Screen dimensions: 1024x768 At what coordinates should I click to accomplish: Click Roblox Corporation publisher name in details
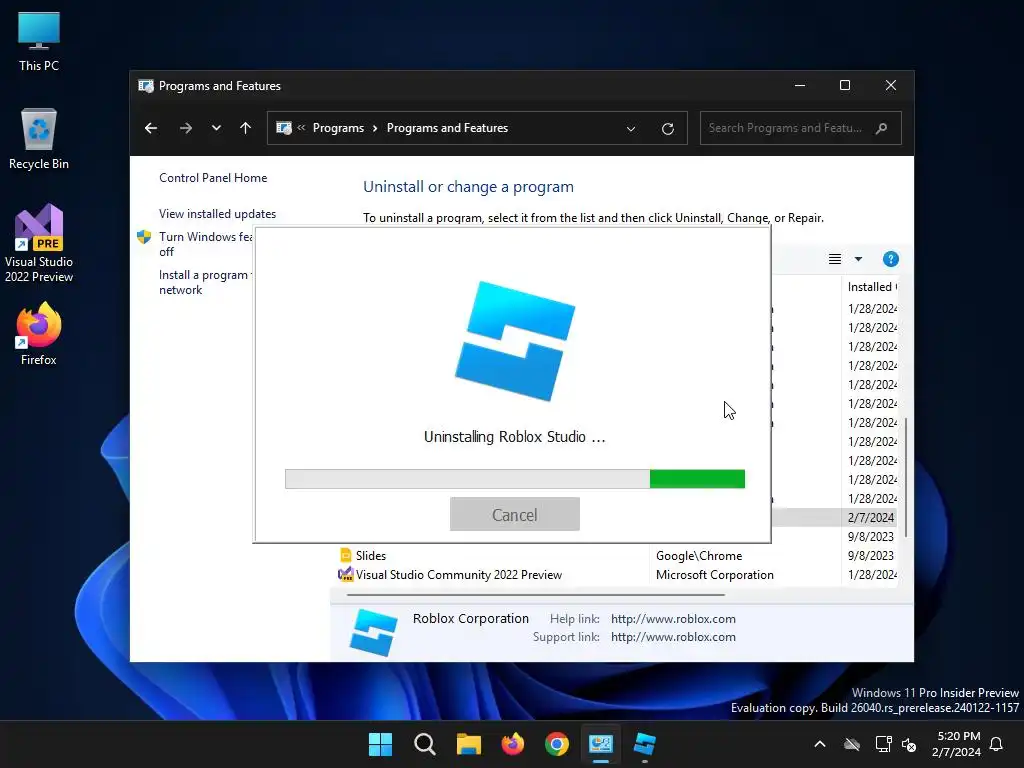tap(470, 618)
